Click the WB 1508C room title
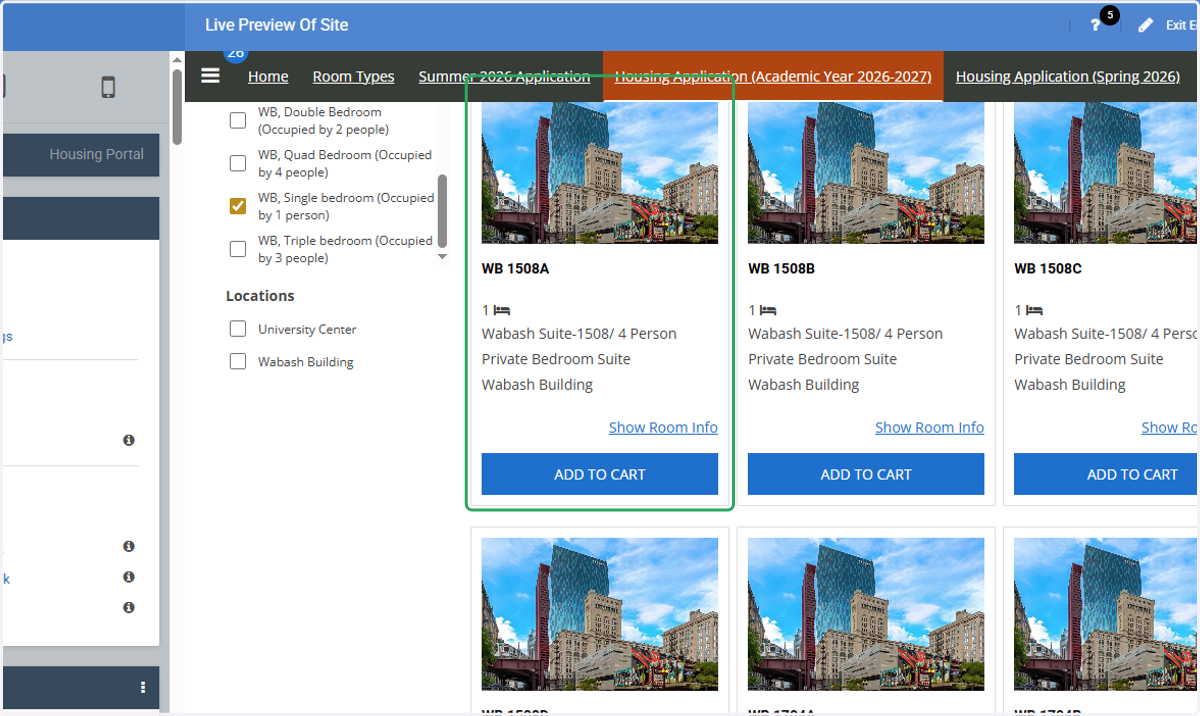1200x716 pixels. (1048, 269)
